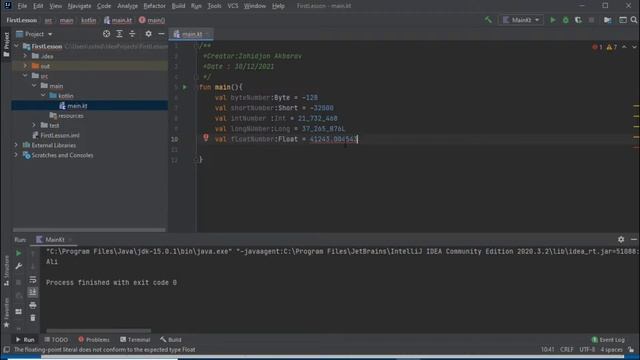640x360 pixels.
Task: Collapse All icon in Project panel
Action: point(132,34)
